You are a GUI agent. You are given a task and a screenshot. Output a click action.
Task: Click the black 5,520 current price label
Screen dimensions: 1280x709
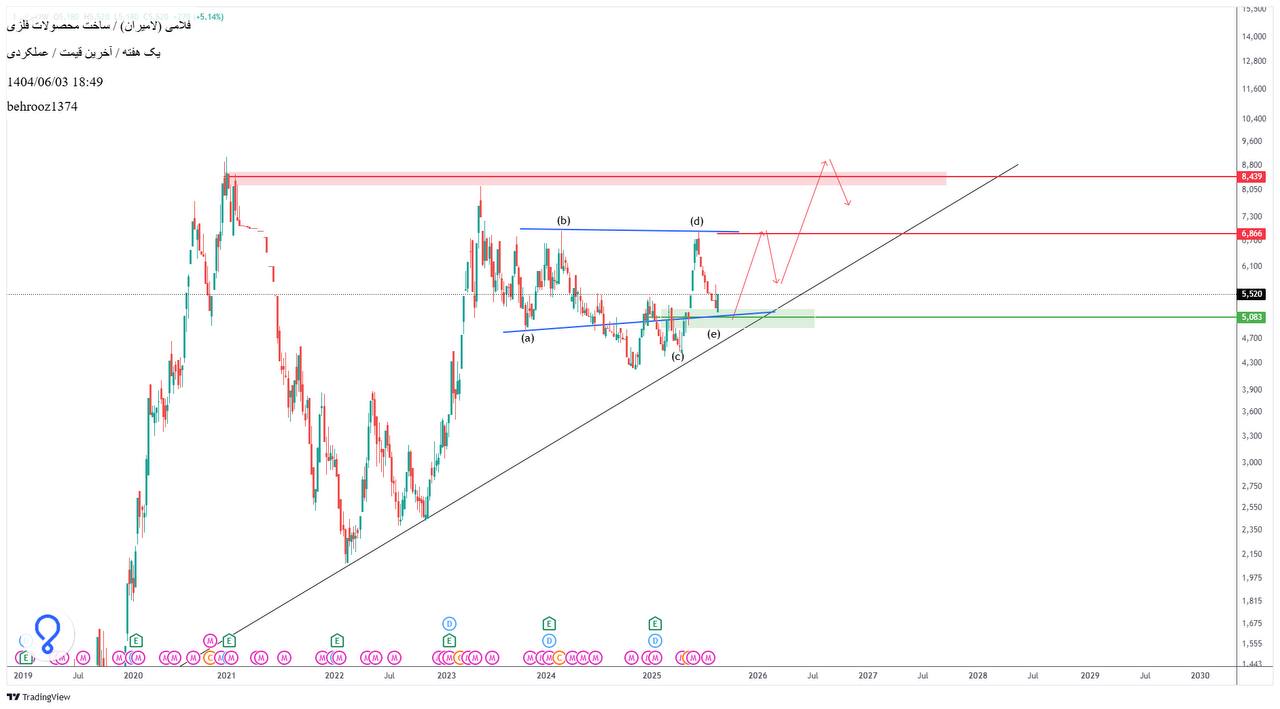tap(1252, 294)
